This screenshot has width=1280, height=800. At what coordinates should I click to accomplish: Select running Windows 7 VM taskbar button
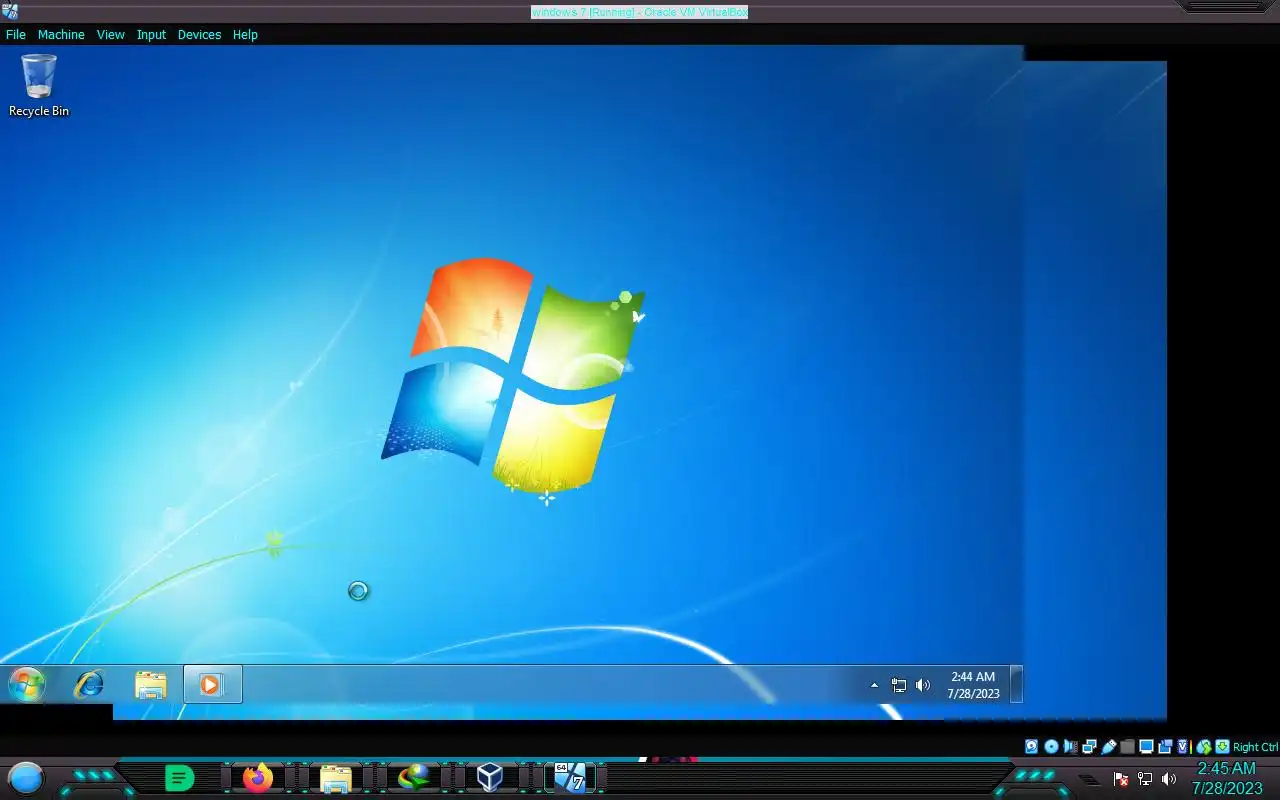pos(570,777)
